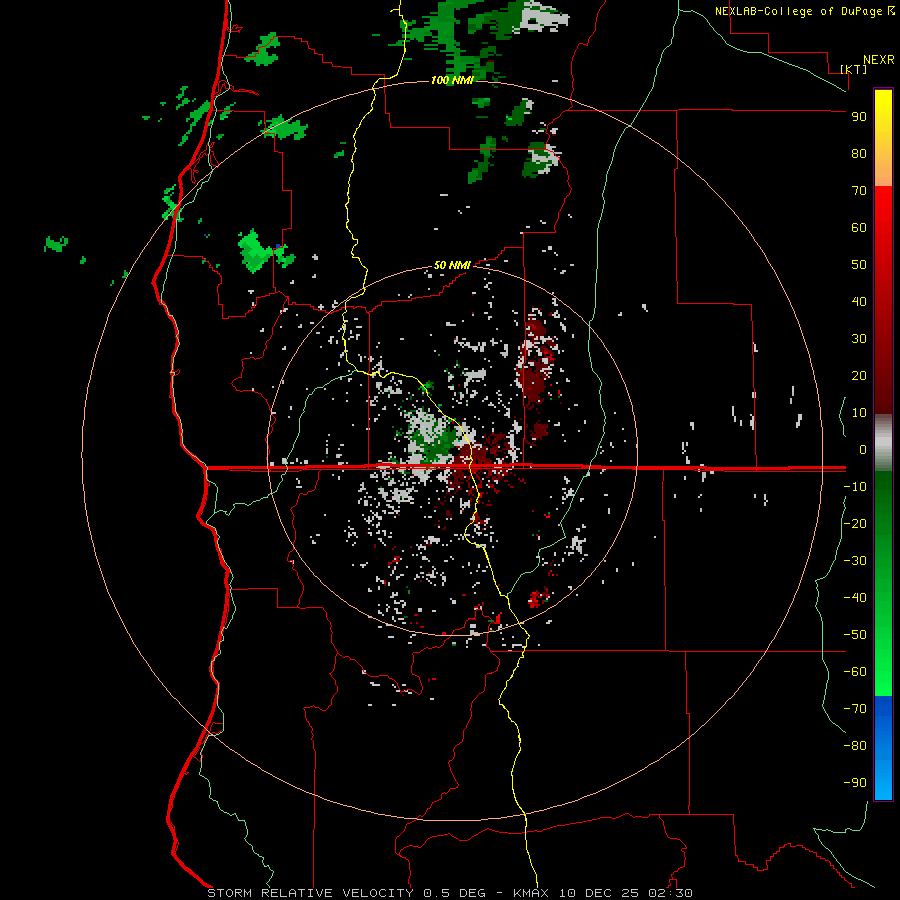900x900 pixels.
Task: Click the 40 knot label on the scale
Action: [x=859, y=301]
